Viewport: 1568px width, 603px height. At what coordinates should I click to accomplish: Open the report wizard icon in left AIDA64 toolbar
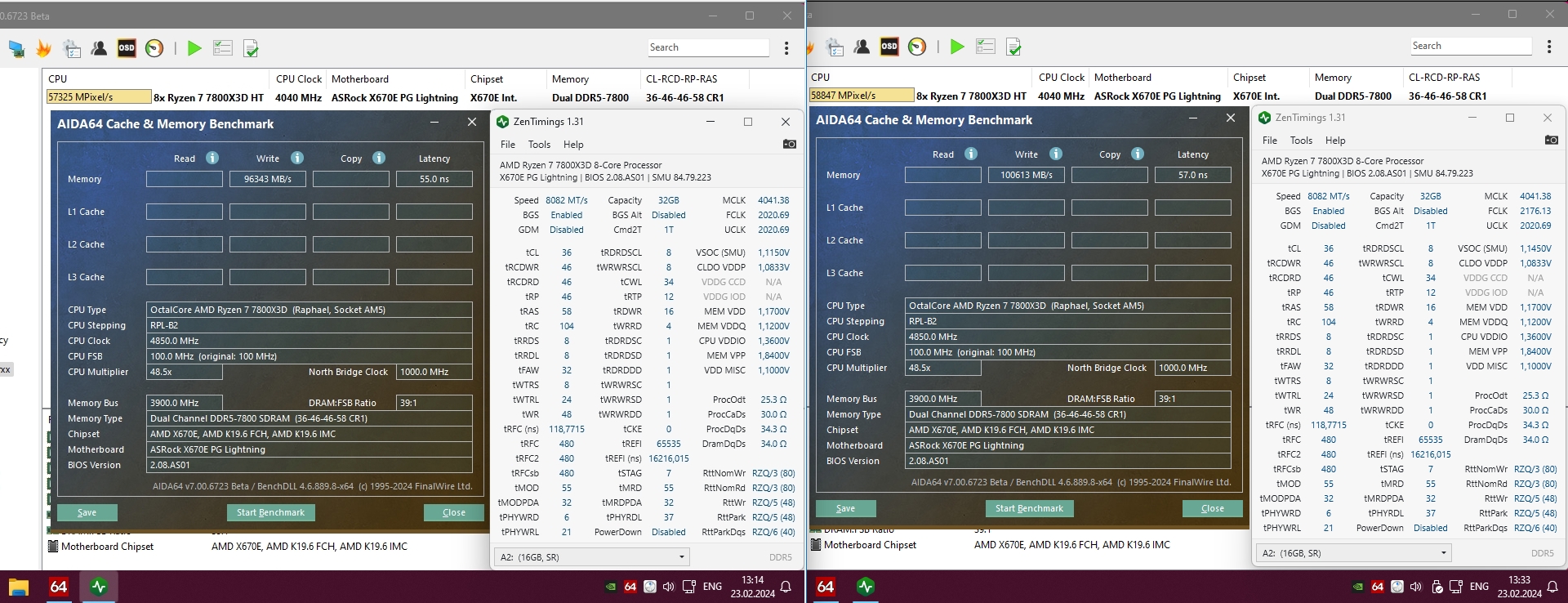[x=72, y=48]
